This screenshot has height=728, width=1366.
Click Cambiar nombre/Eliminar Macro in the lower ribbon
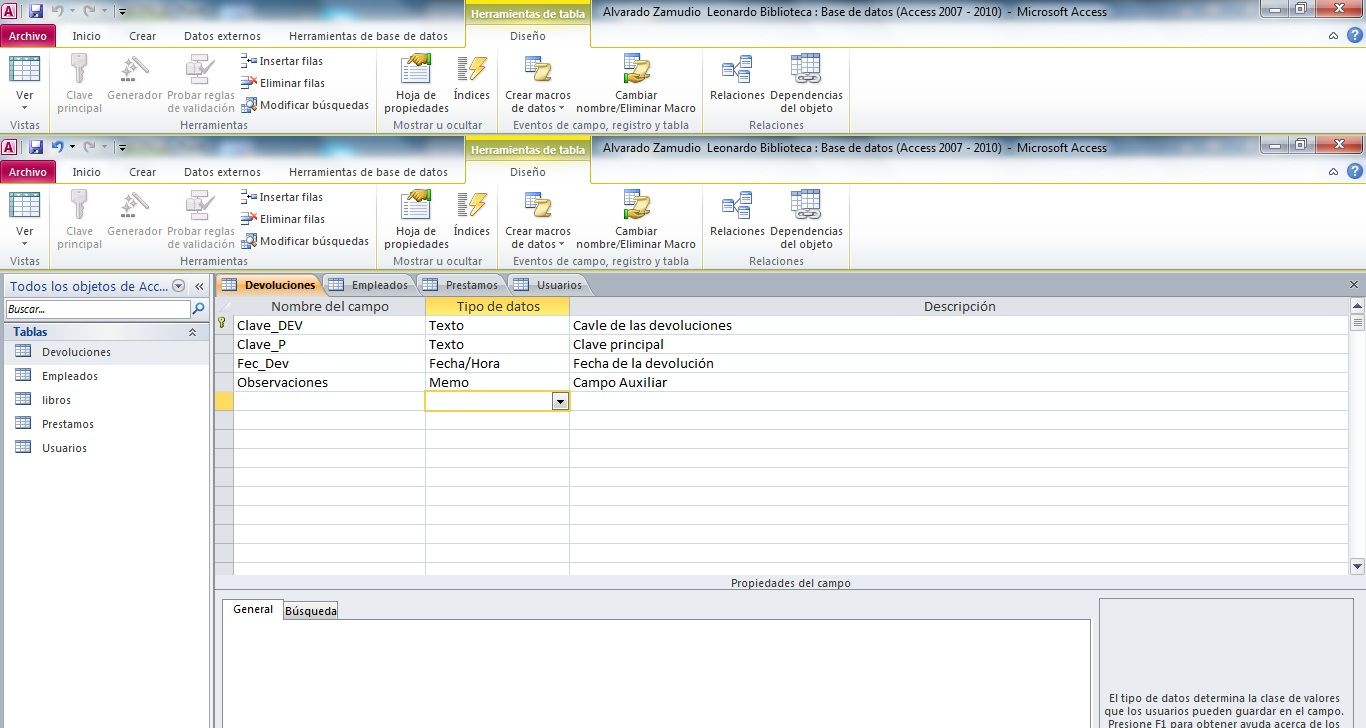(636, 220)
